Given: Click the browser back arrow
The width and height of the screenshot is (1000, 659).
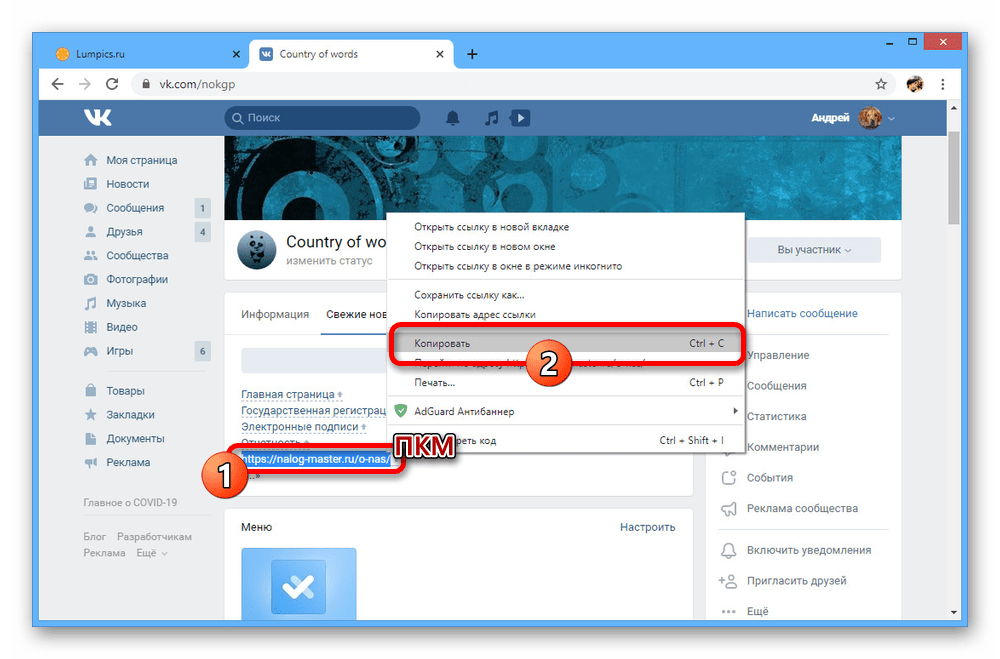Looking at the screenshot, I should [57, 84].
